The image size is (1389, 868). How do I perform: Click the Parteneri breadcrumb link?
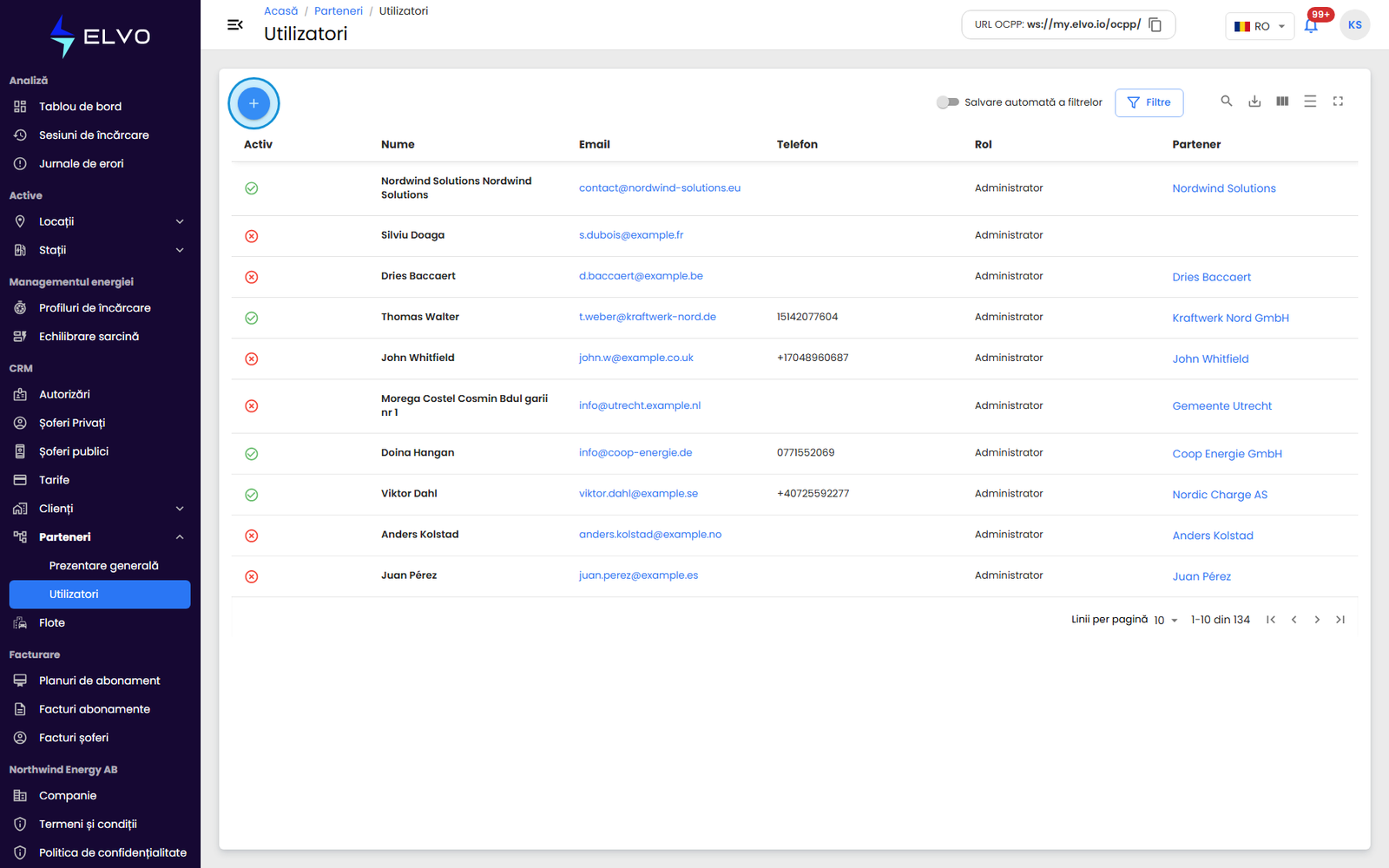pyautogui.click(x=339, y=11)
